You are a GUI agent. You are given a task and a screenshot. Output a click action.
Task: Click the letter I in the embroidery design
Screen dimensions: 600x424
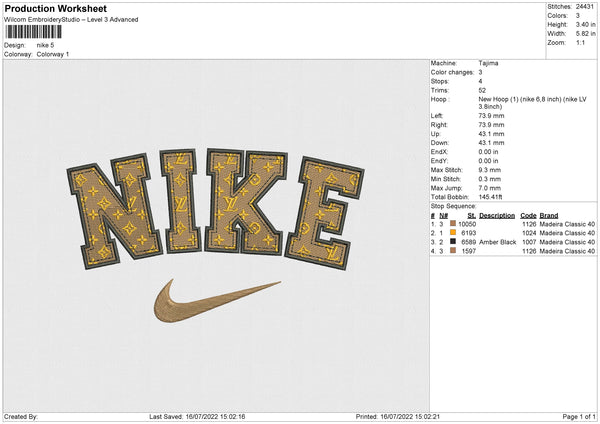[x=180, y=201]
